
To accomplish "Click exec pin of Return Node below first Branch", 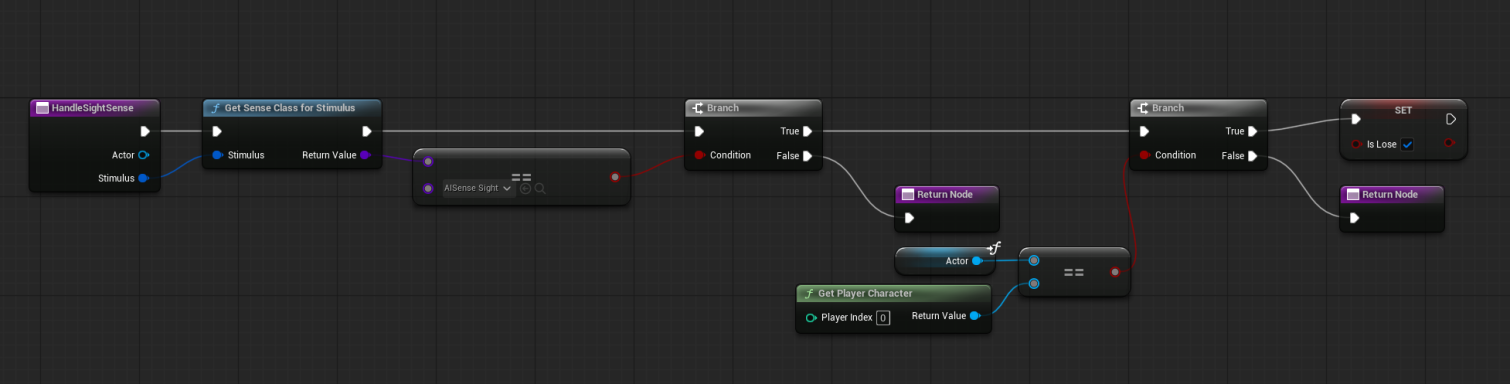I will coord(909,217).
